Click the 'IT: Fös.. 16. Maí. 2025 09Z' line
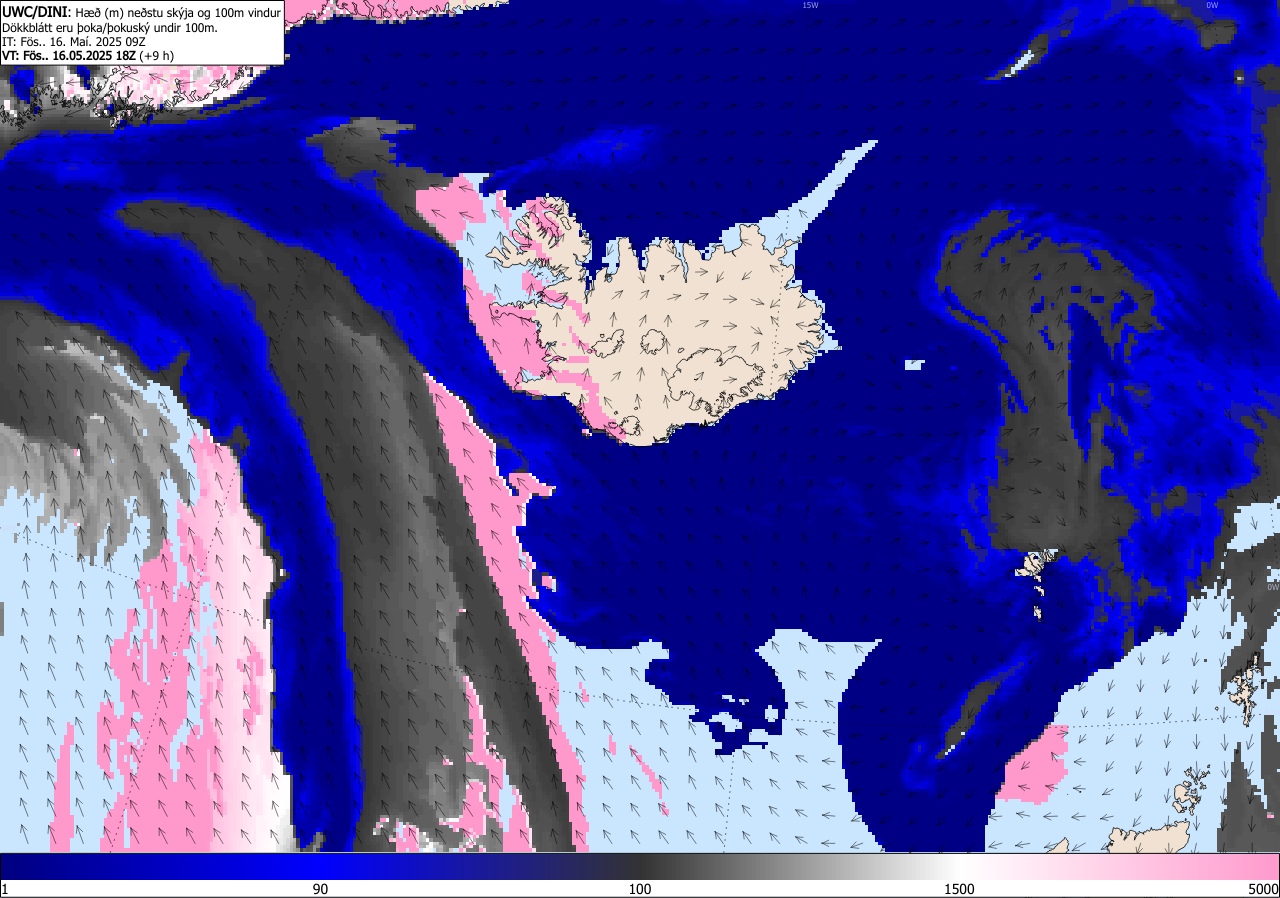1280x898 pixels. 76,42
